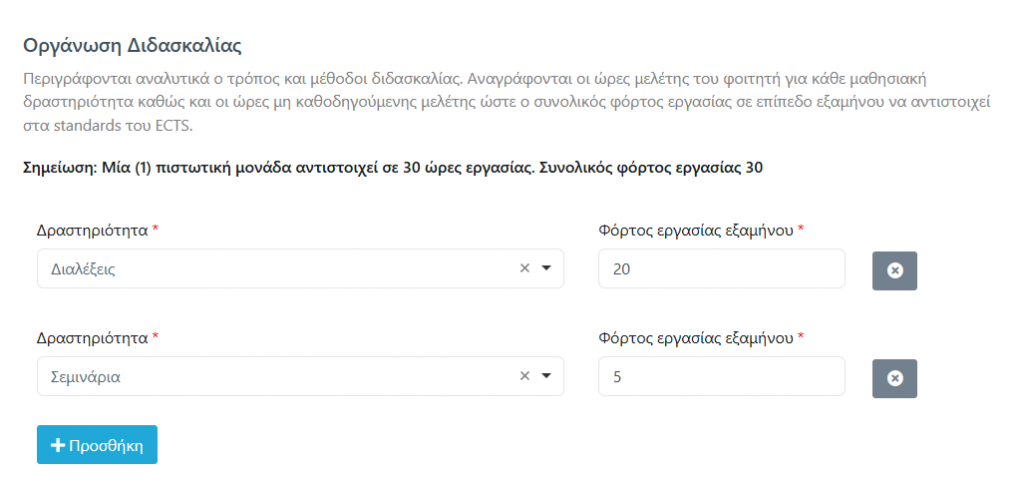The height and width of the screenshot is (495, 1024).
Task: Focus the workload field containing 20
Action: [721, 269]
